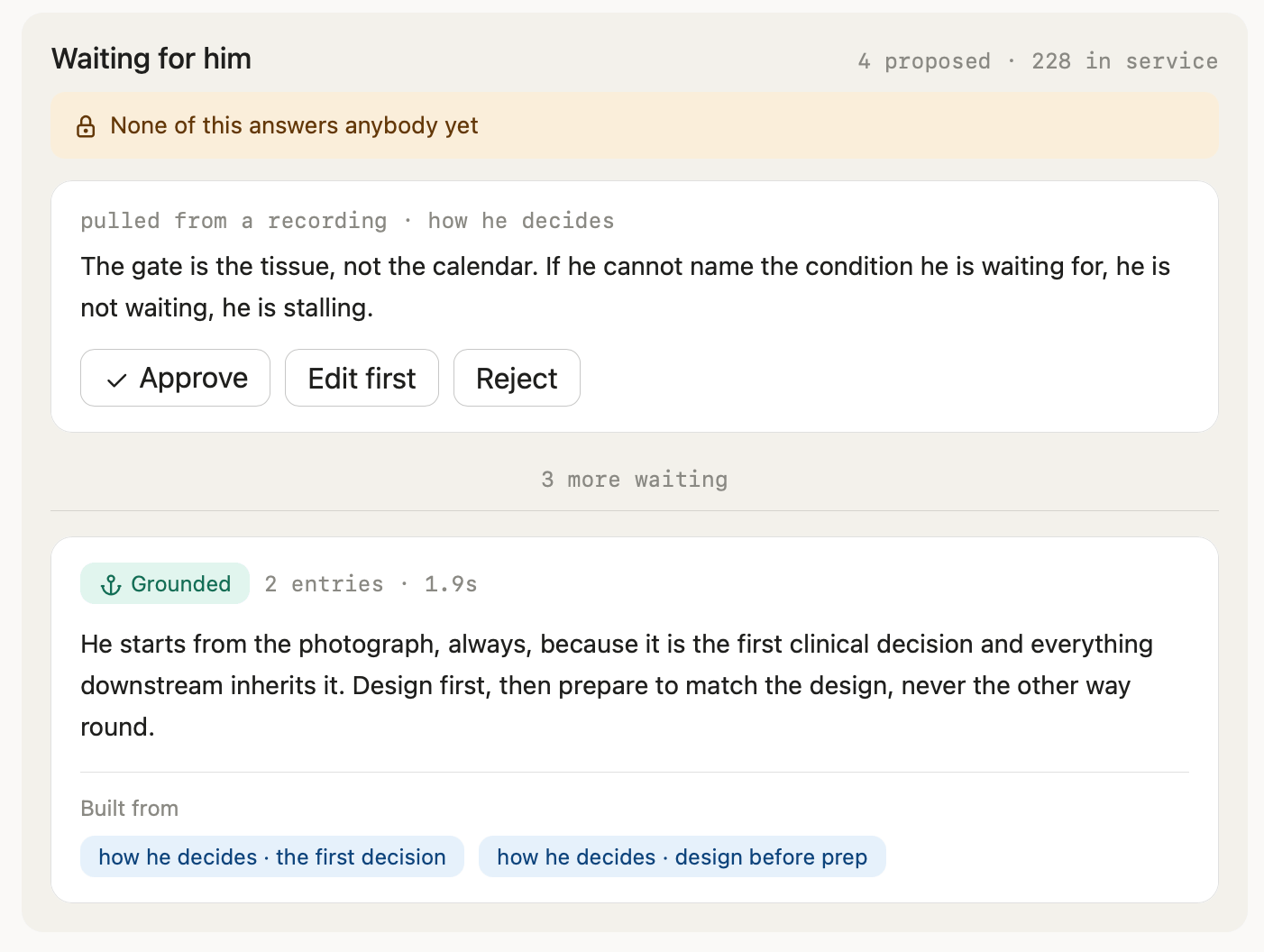Screen dimensions: 1264x952
Task: Select the gate is the tissue proposal text
Action: pos(626,287)
